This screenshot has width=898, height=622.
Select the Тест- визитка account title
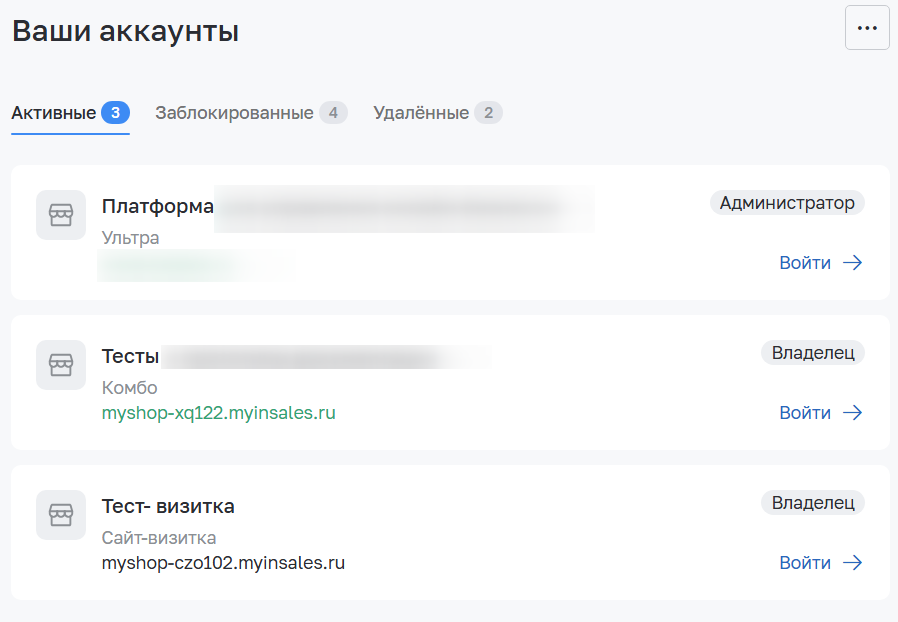[x=168, y=506]
